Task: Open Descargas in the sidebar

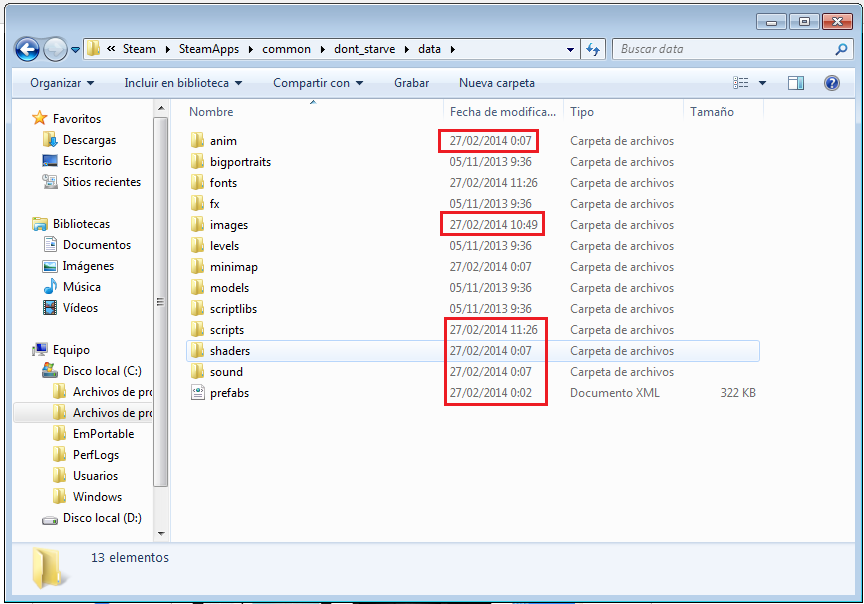Action: pyautogui.click(x=89, y=140)
